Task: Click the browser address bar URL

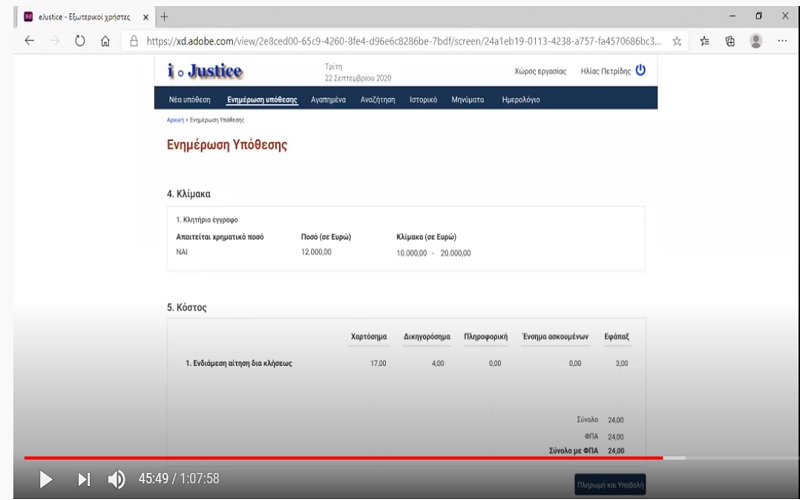Action: coord(400,41)
